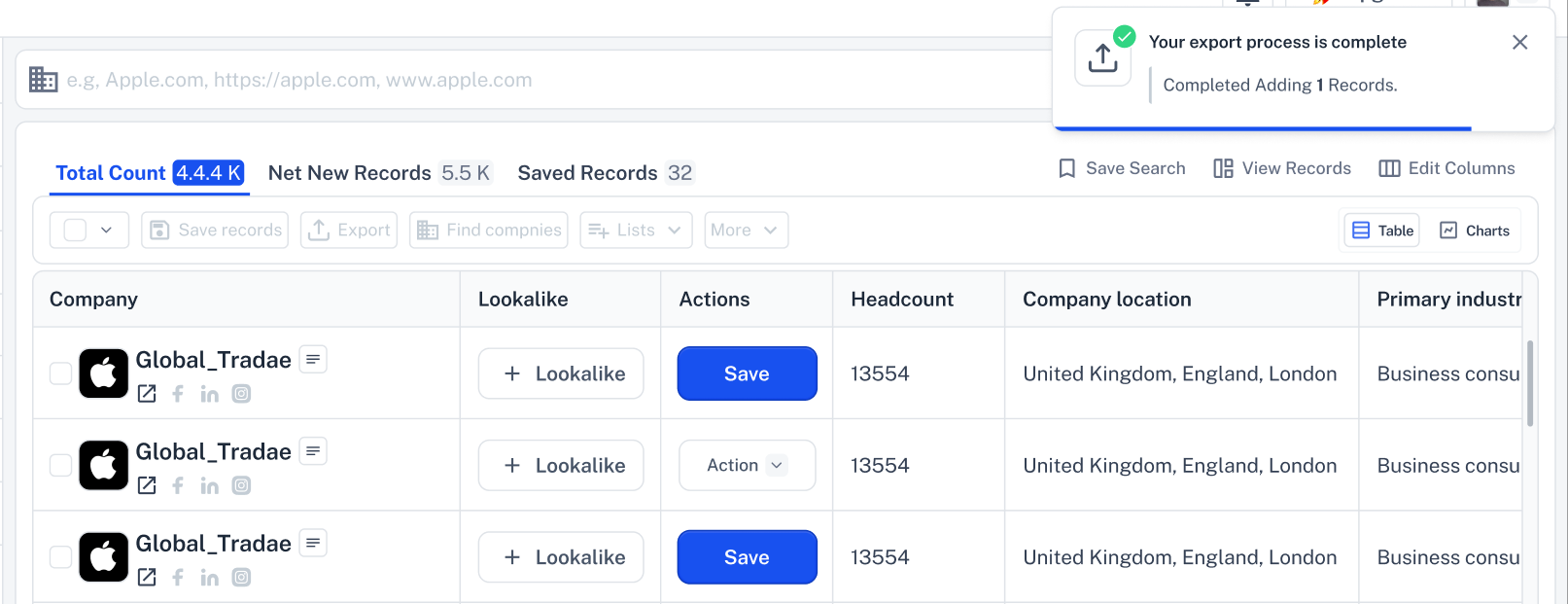
Task: Open third row Global_Tradae Facebook icon
Action: coord(178,578)
